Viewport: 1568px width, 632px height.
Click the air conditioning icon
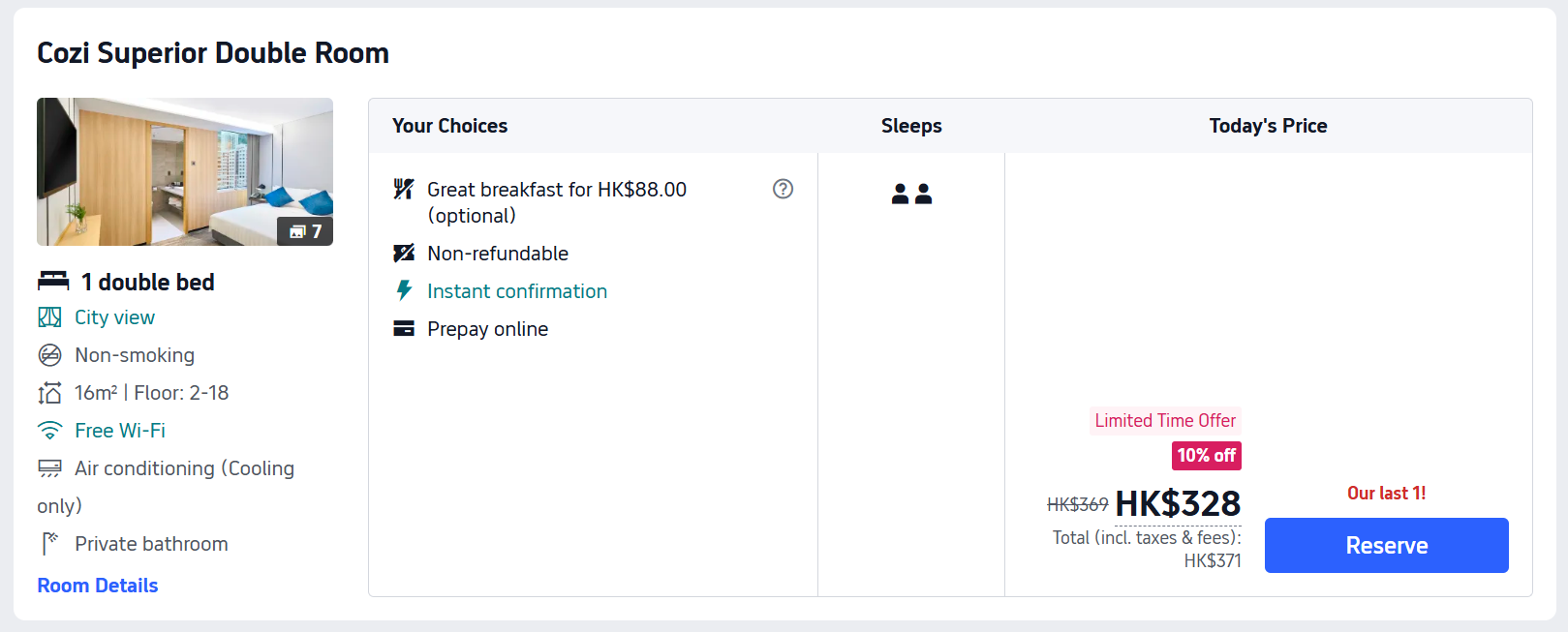click(49, 468)
